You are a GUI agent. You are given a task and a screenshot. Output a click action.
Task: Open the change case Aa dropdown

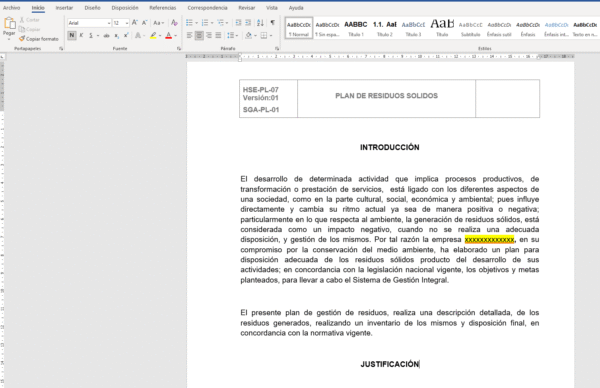click(158, 23)
